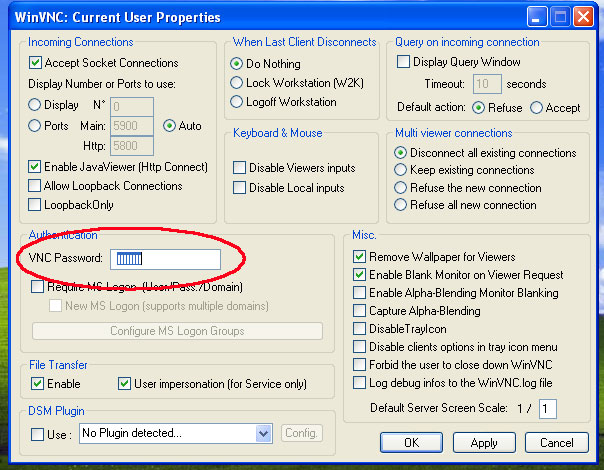Check Require MS Logon checkbox
604x470 pixels.
(x=37, y=287)
